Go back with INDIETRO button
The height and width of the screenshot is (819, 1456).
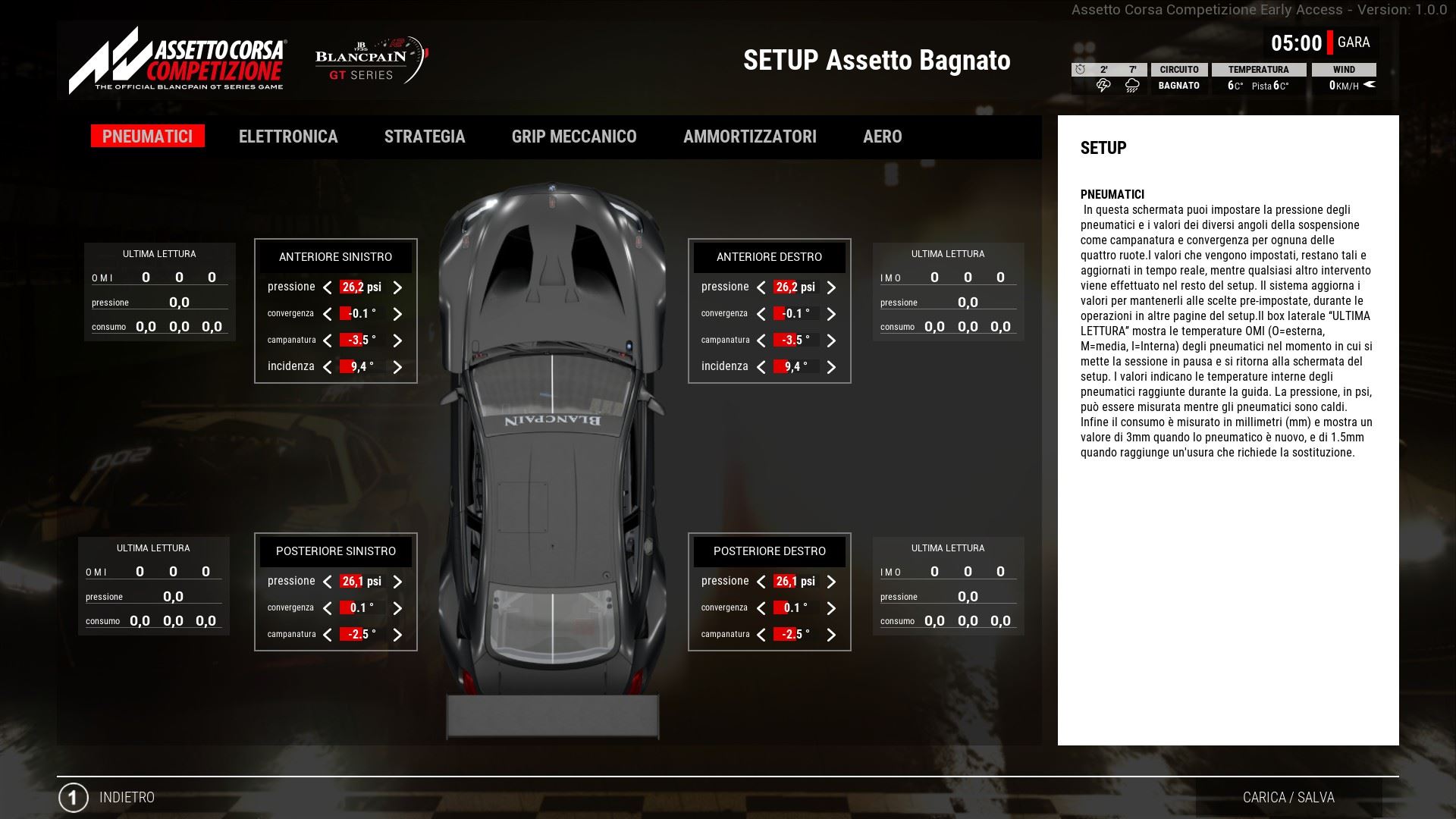click(127, 798)
